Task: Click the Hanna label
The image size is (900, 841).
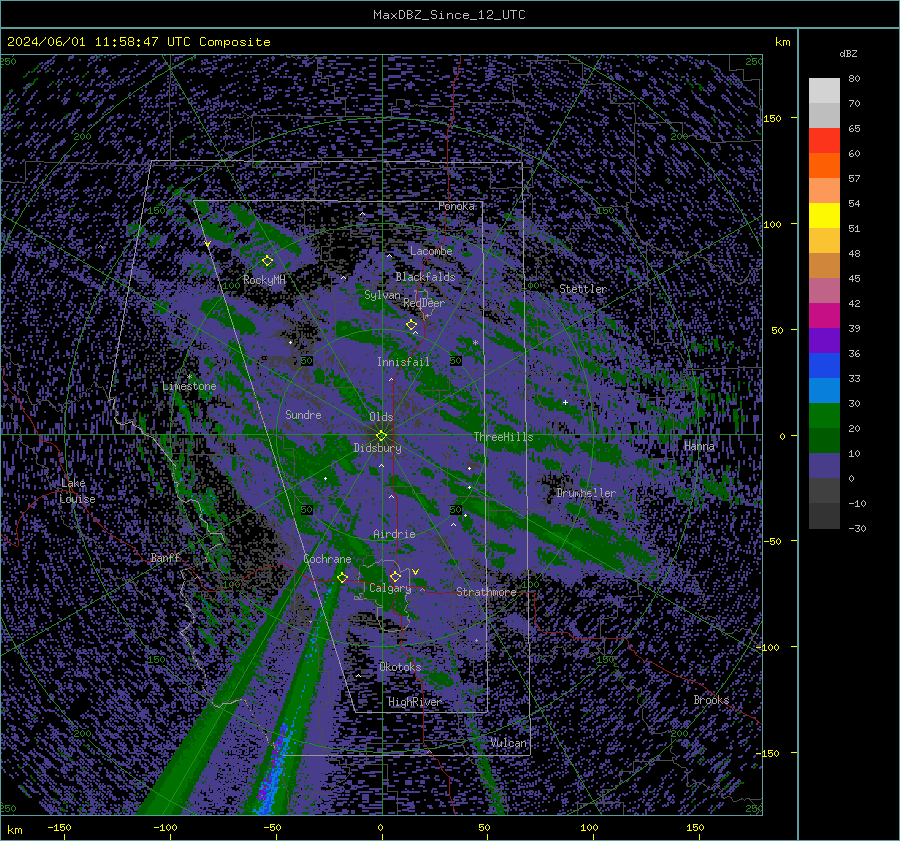Action: click(x=699, y=446)
